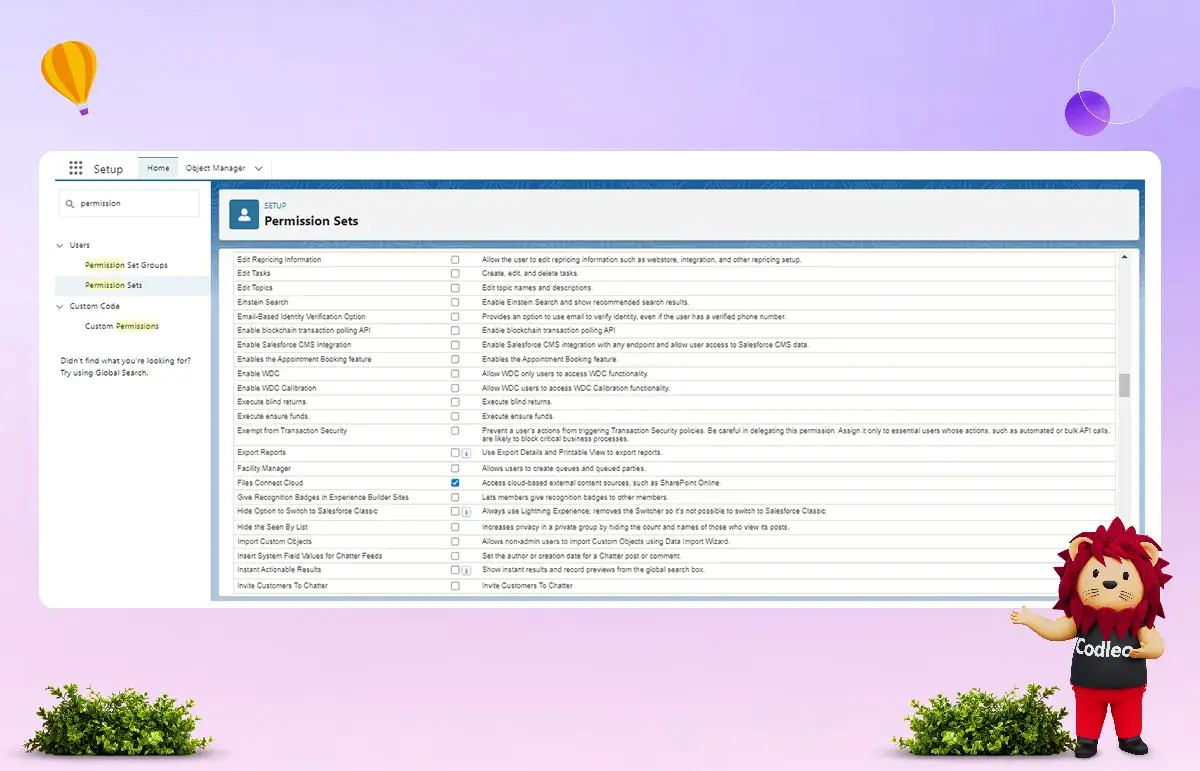Check the Edit Topics permission
Image resolution: width=1200 pixels, height=771 pixels.
coord(455,288)
